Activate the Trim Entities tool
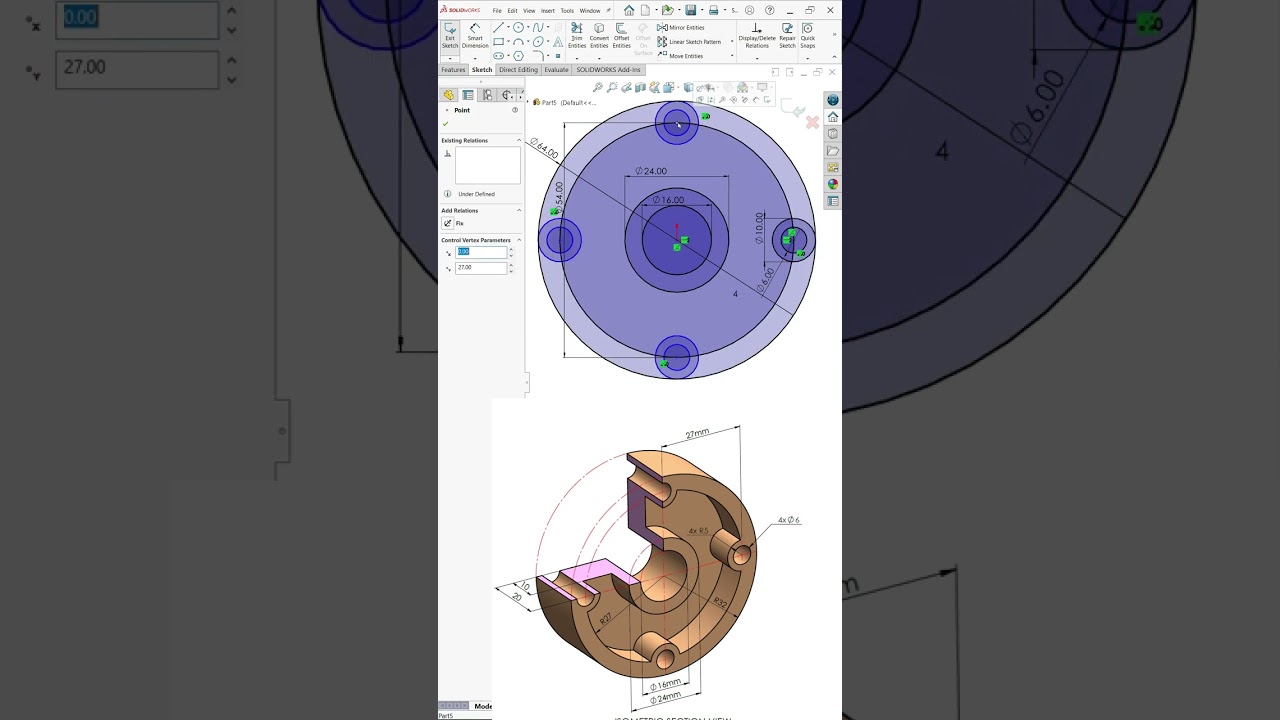Screen dimensions: 1280x720 [577, 36]
